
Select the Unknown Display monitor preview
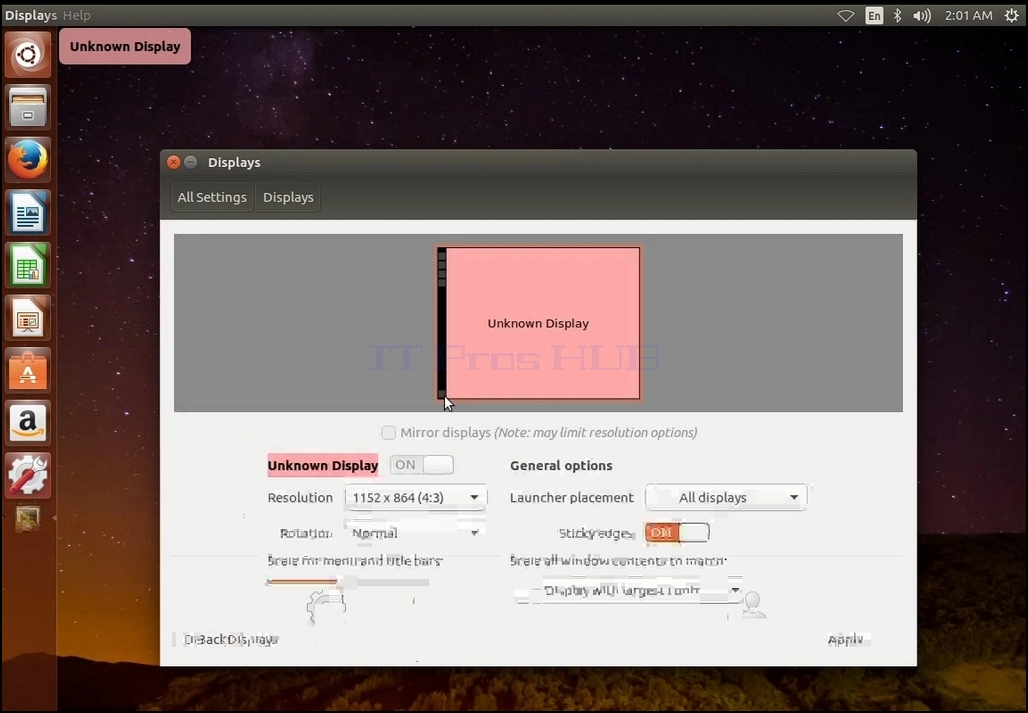click(538, 323)
